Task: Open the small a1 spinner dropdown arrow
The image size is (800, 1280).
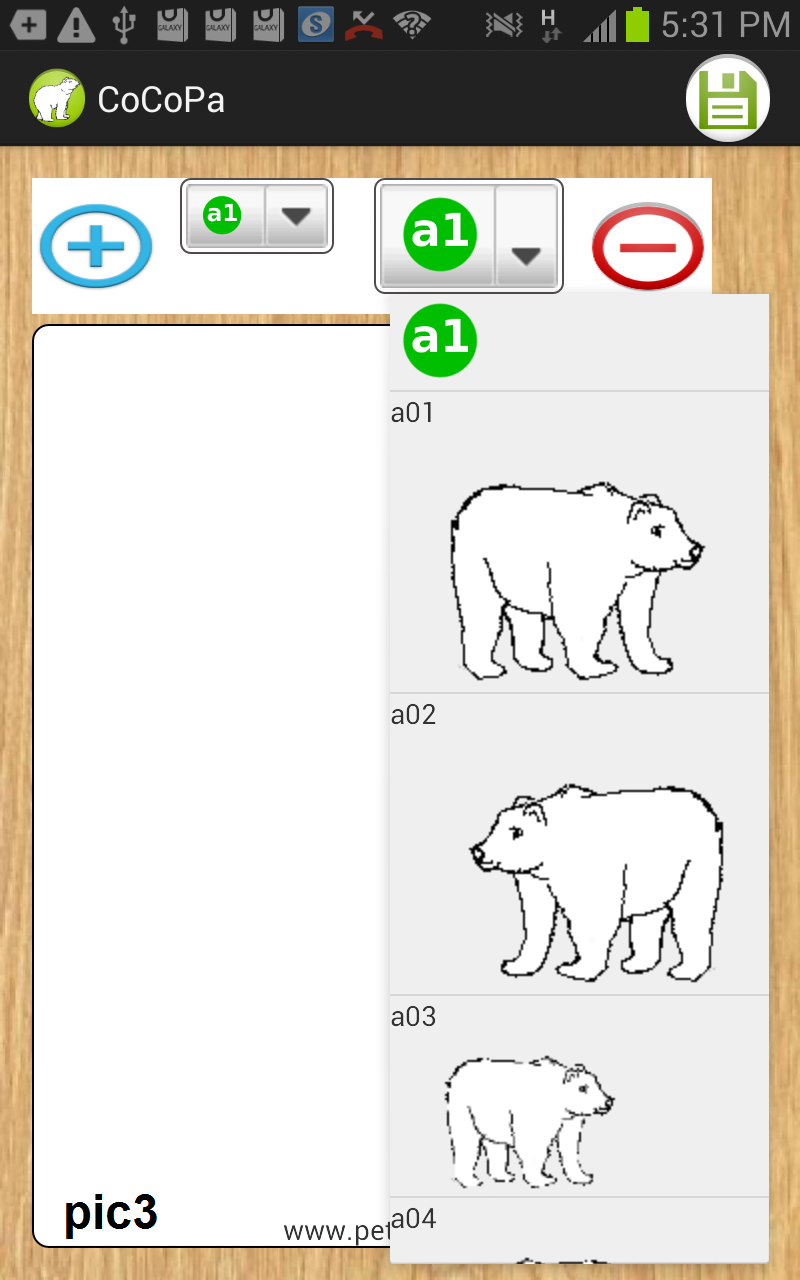Action: pyautogui.click(x=297, y=215)
